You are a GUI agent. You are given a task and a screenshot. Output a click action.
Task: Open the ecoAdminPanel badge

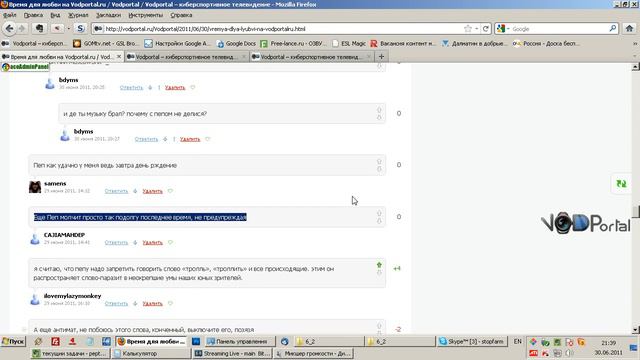click(25, 67)
